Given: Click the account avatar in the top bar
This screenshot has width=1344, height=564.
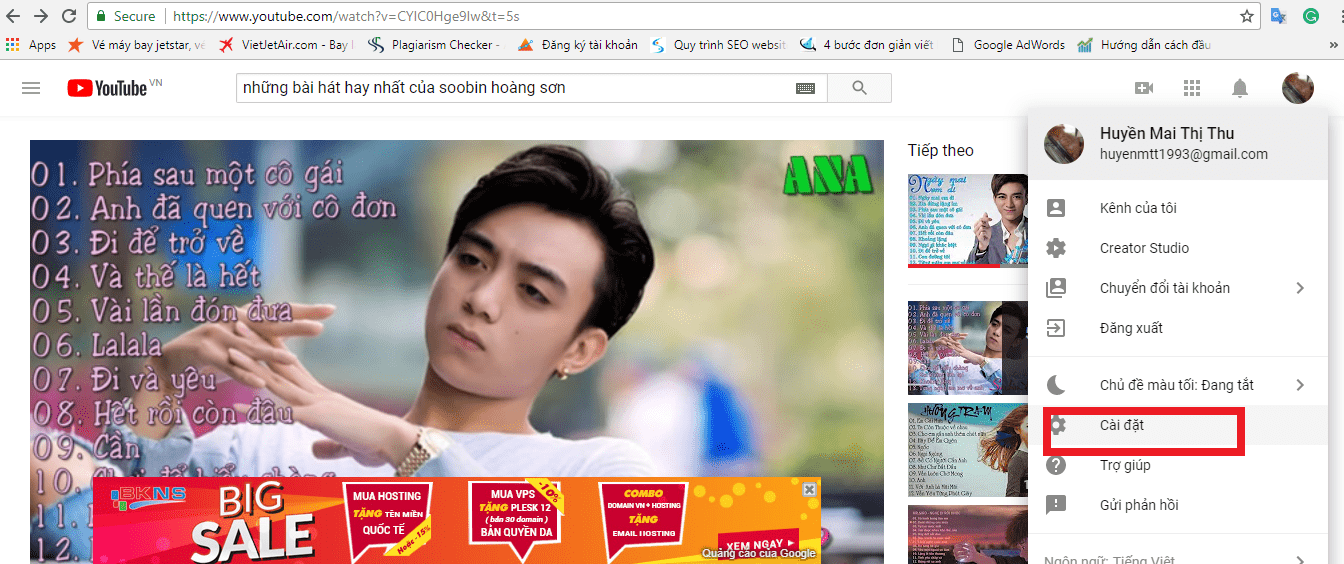Looking at the screenshot, I should 1297,88.
